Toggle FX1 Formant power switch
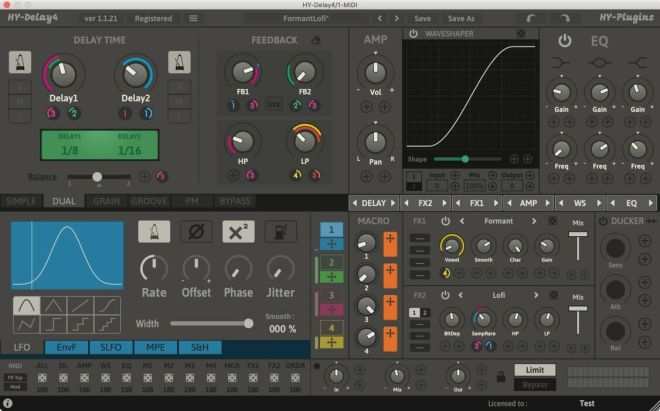Viewport: 660px width, 411px height. (445, 220)
